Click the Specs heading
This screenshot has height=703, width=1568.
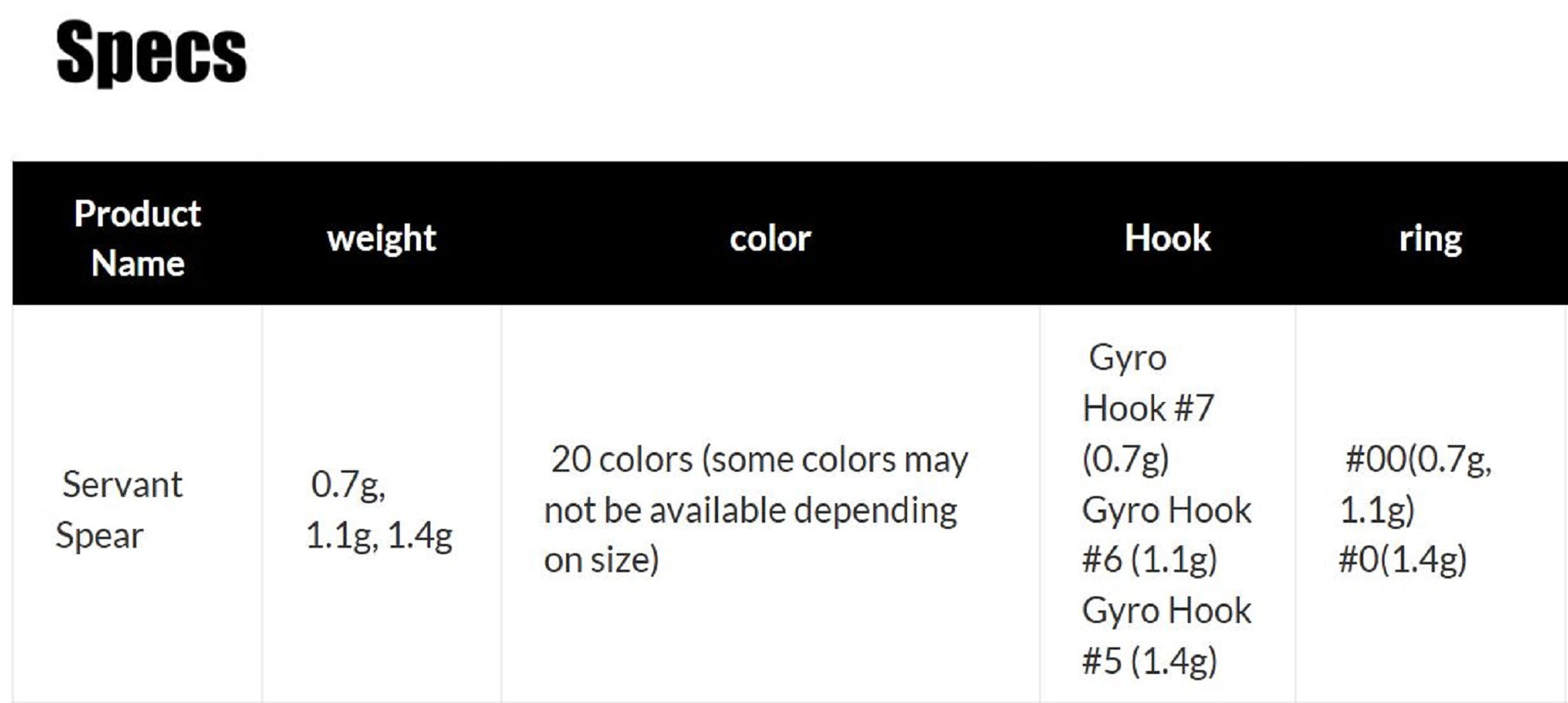pos(151,53)
